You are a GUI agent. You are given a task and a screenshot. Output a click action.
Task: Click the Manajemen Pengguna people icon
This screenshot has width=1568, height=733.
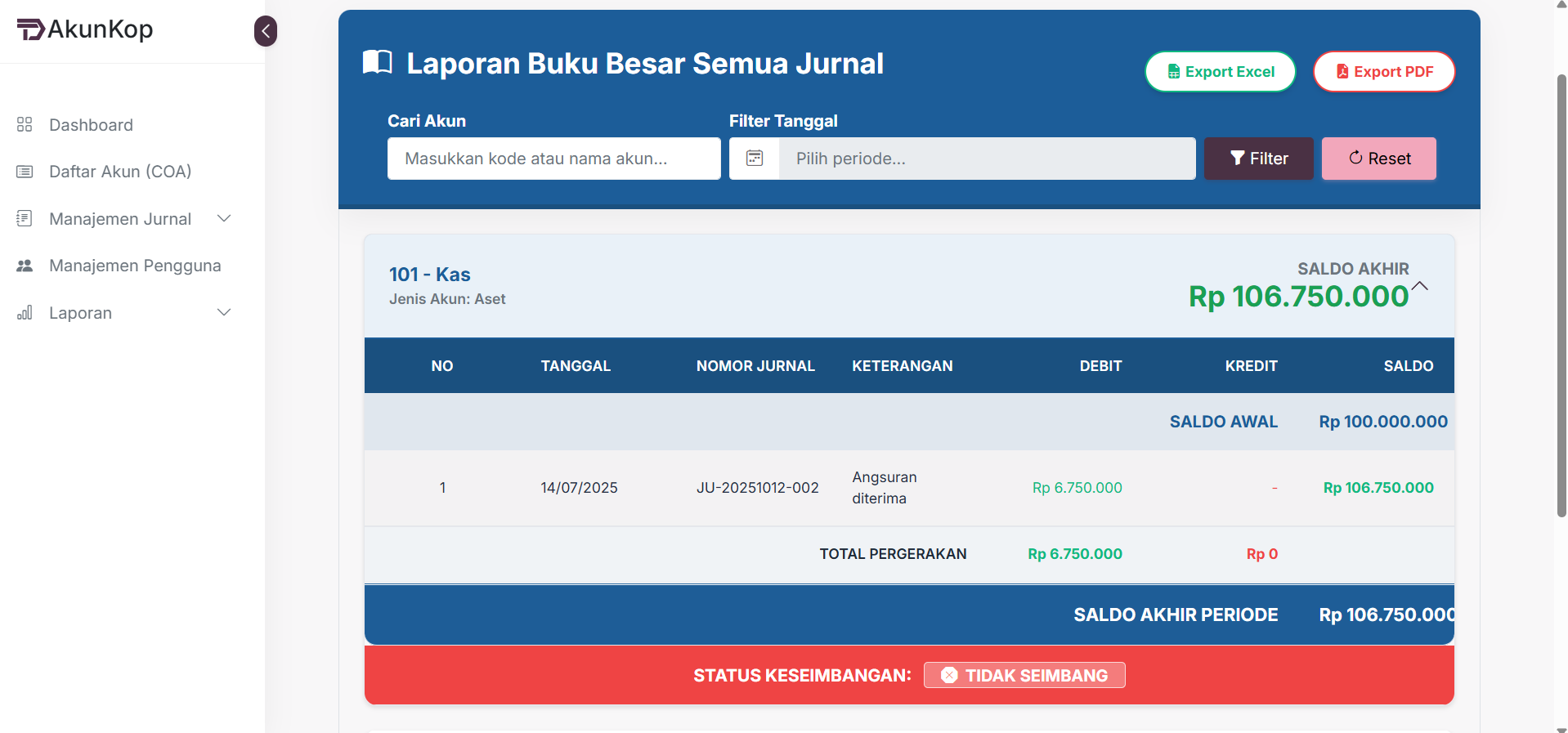25,266
